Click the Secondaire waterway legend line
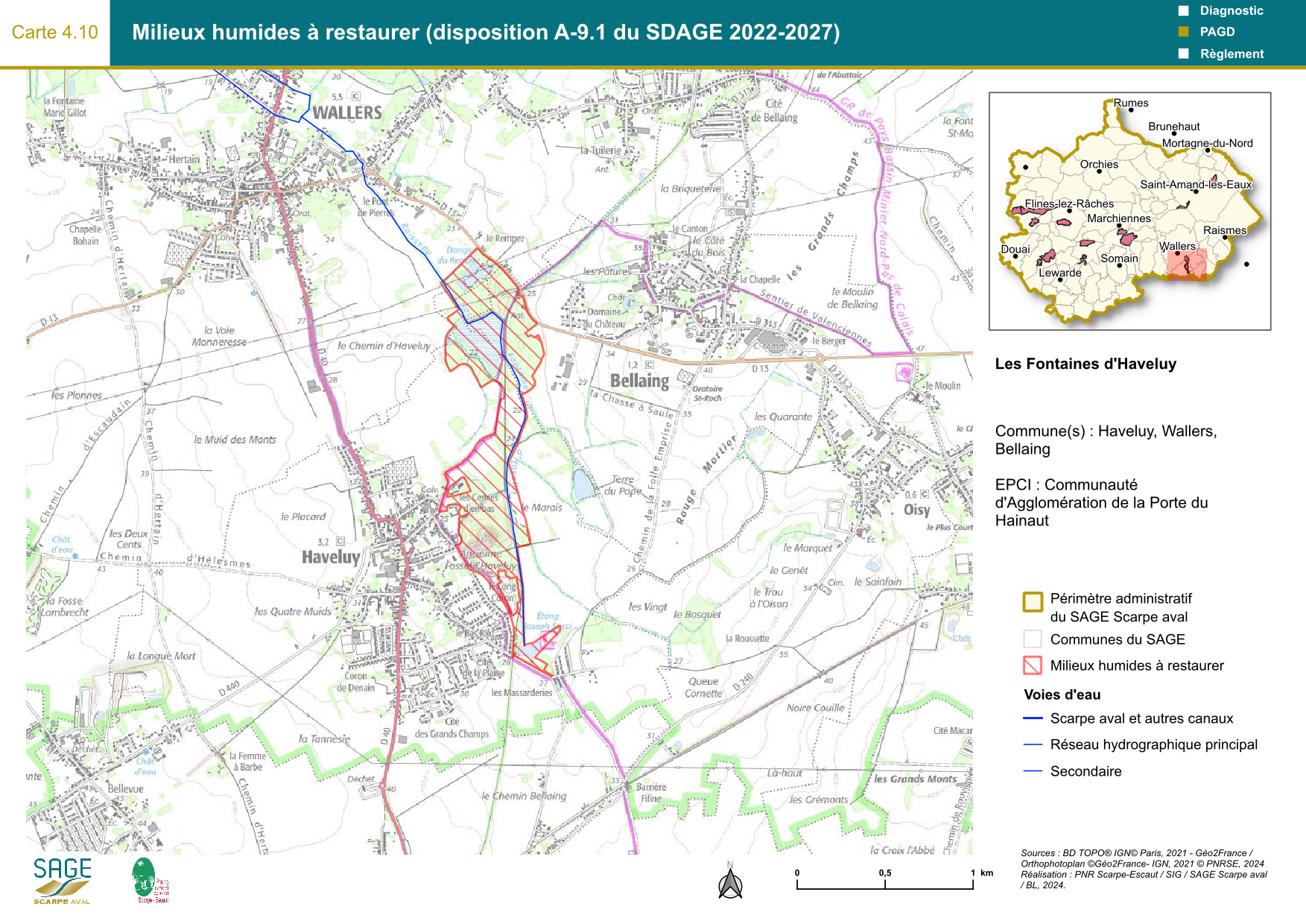 pyautogui.click(x=1033, y=771)
